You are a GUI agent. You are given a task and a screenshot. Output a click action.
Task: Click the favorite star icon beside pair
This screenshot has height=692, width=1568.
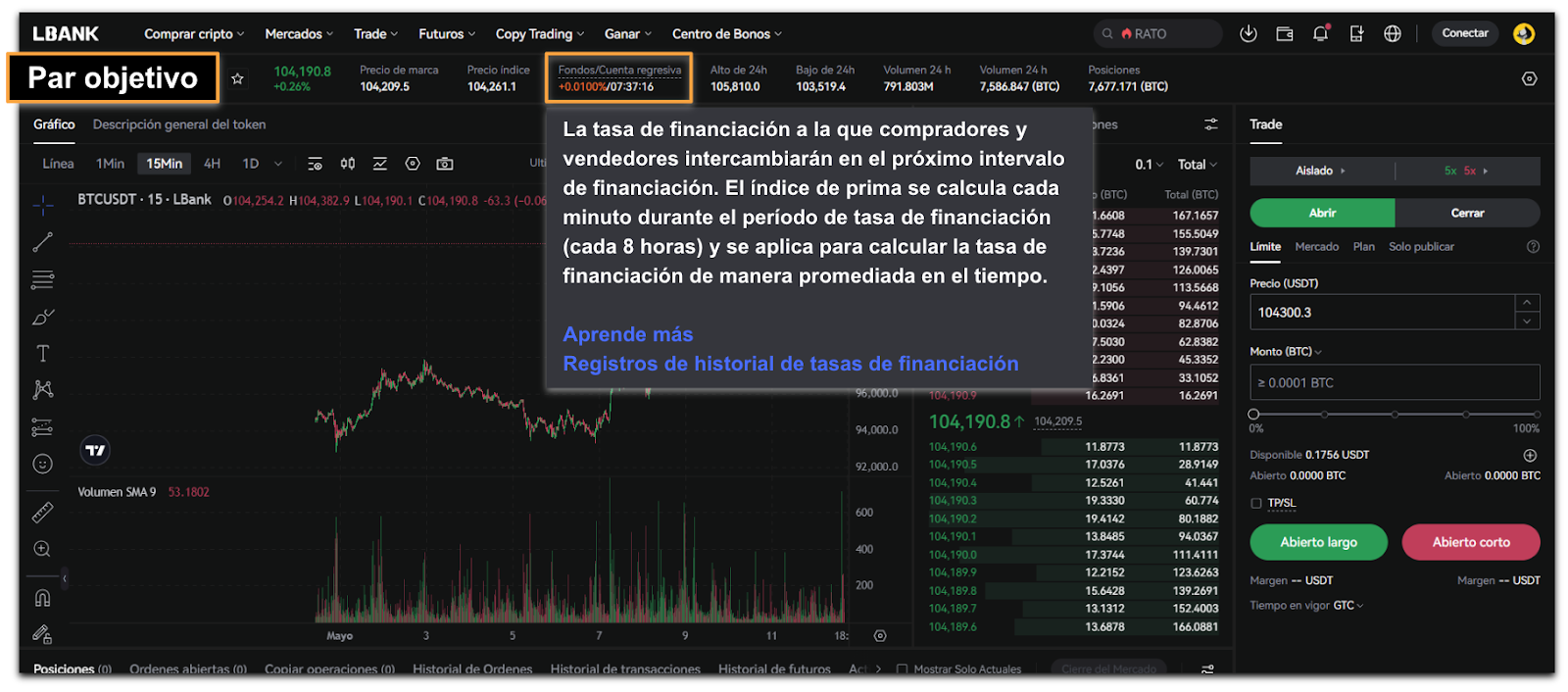coord(237,78)
